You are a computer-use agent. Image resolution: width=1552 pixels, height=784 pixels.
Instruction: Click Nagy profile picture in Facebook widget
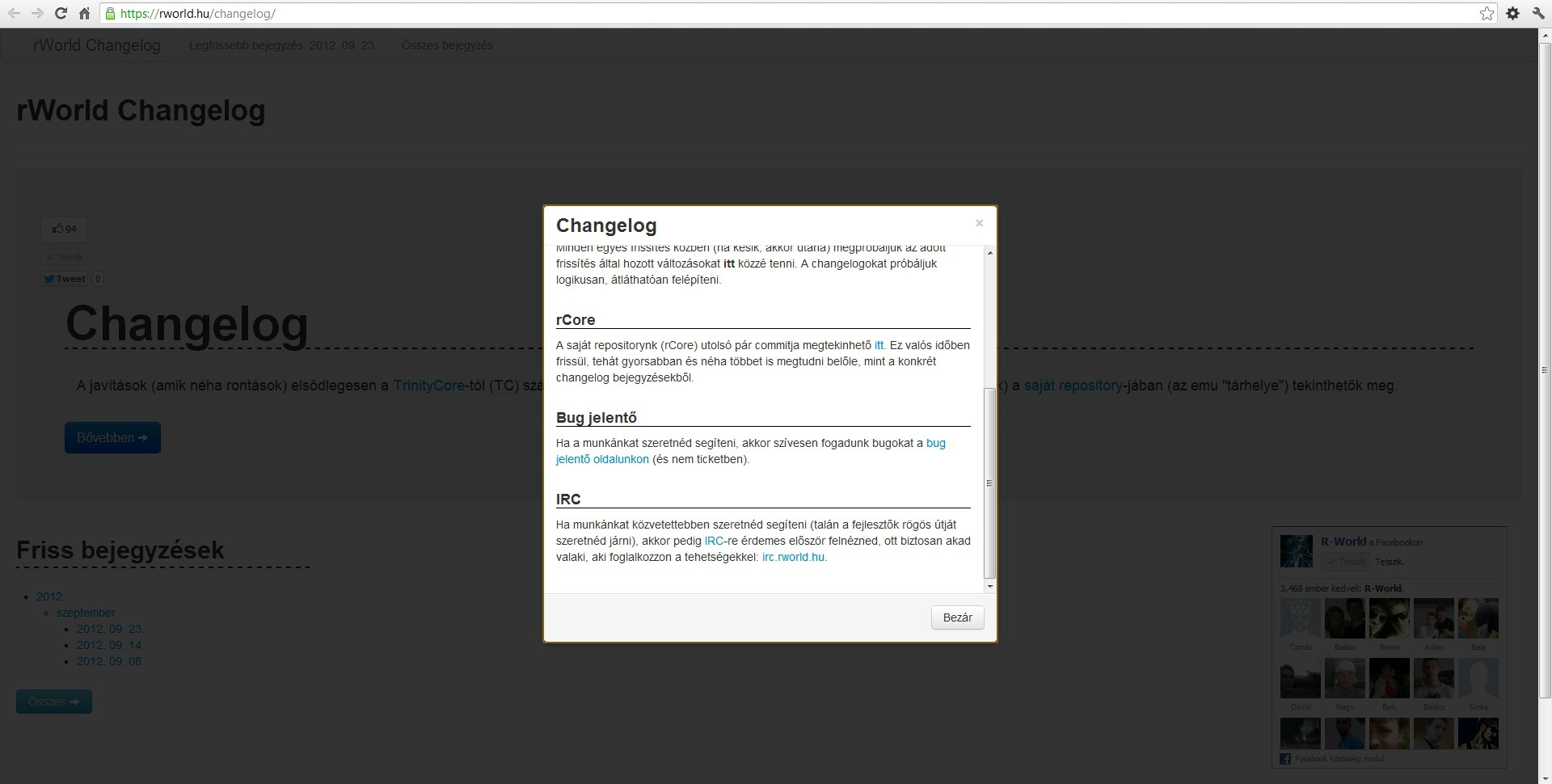click(x=1345, y=678)
